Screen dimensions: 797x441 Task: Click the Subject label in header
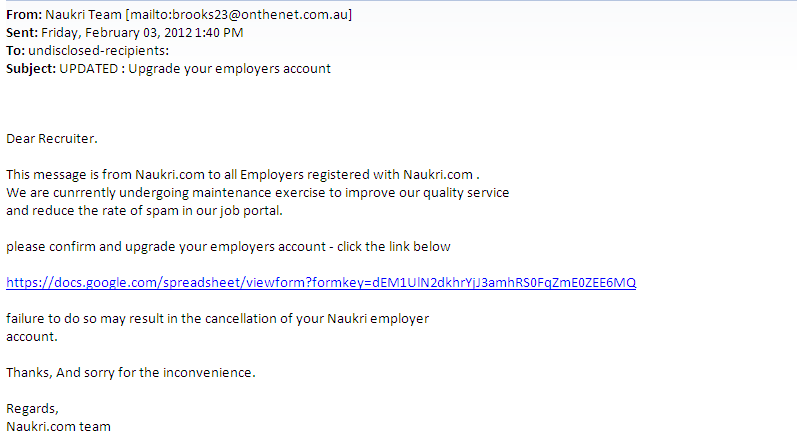pos(31,69)
